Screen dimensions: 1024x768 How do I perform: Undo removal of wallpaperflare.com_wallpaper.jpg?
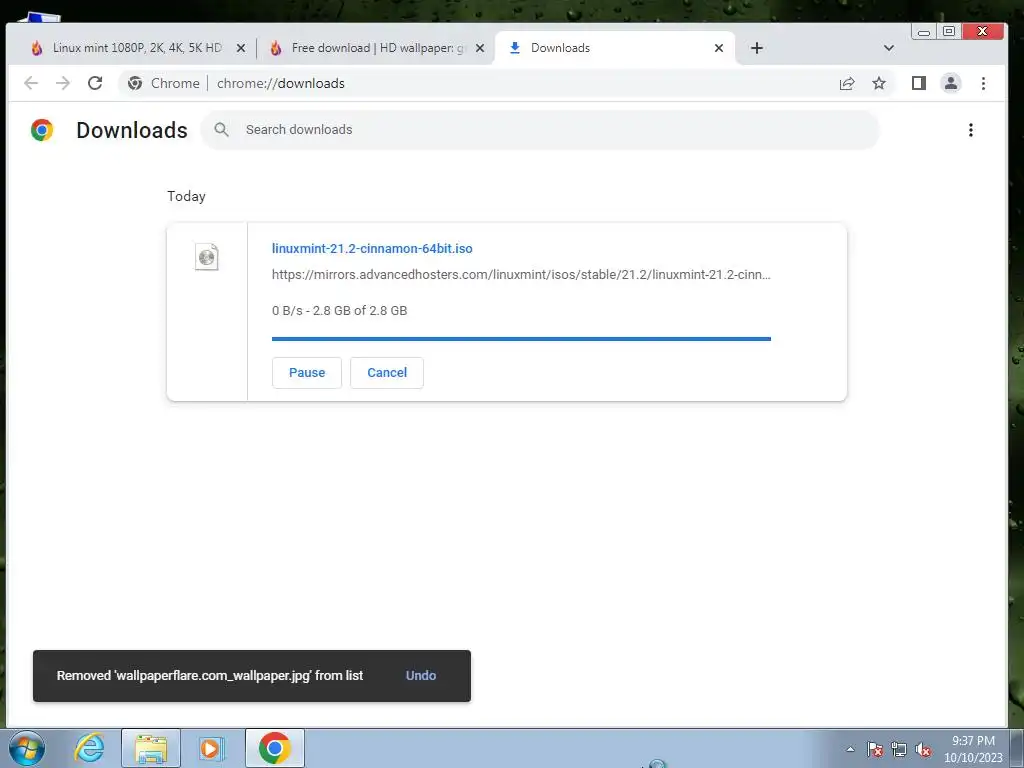[x=421, y=675]
